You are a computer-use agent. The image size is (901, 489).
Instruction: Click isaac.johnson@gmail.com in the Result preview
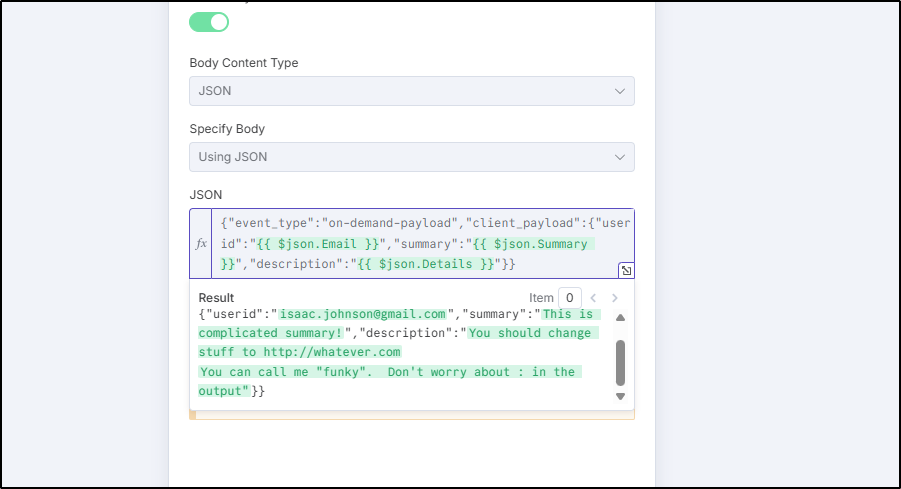(363, 314)
